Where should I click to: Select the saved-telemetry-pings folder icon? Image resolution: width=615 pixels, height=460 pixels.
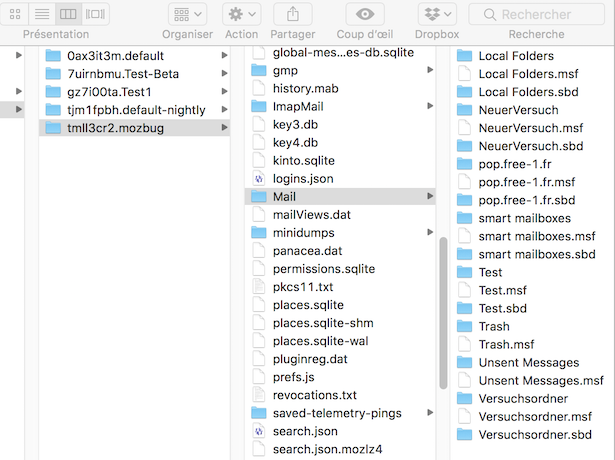click(259, 413)
